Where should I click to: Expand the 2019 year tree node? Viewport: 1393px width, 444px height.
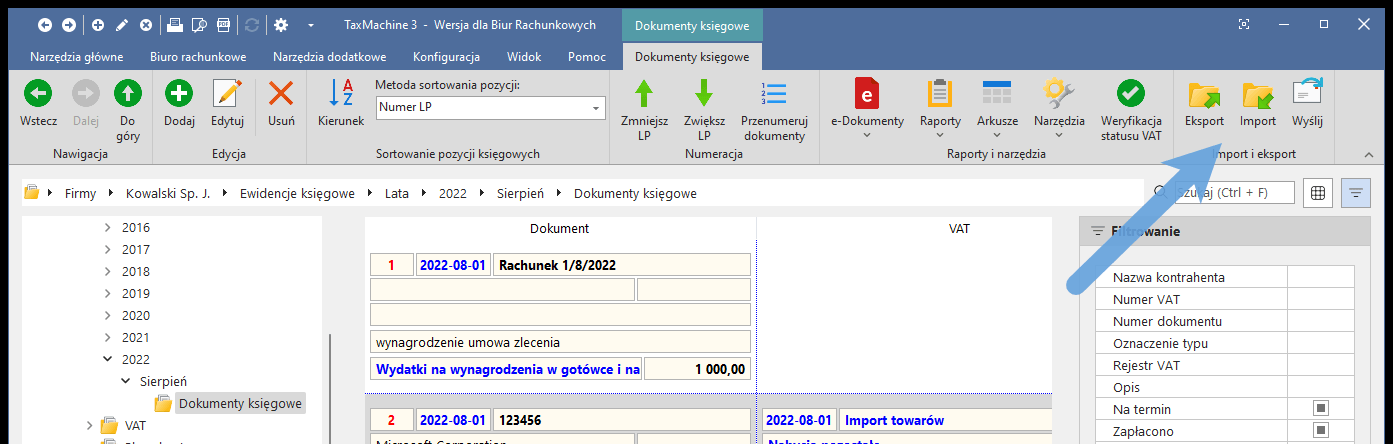pyautogui.click(x=108, y=294)
